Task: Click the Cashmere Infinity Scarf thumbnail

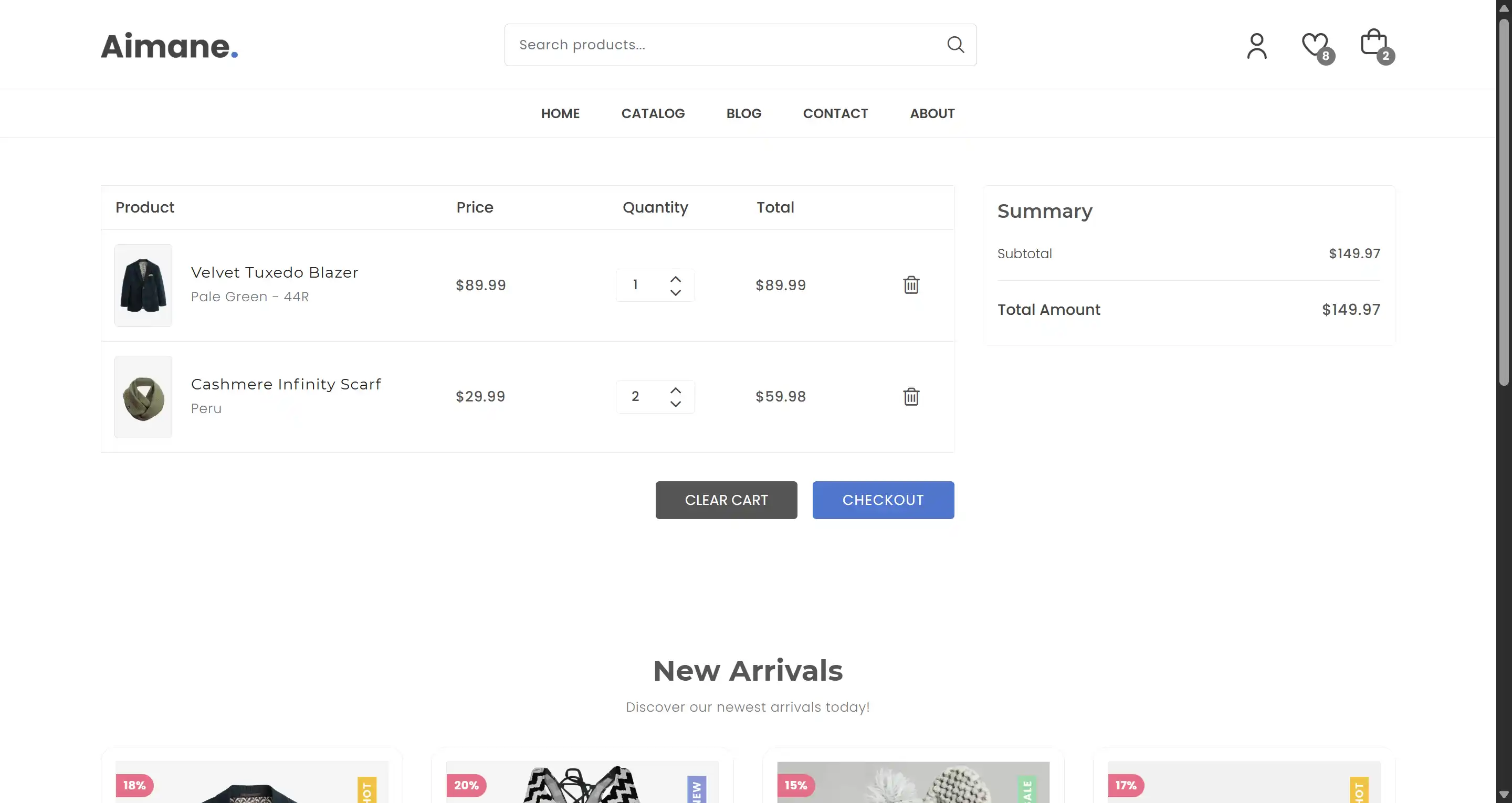Action: click(x=143, y=397)
